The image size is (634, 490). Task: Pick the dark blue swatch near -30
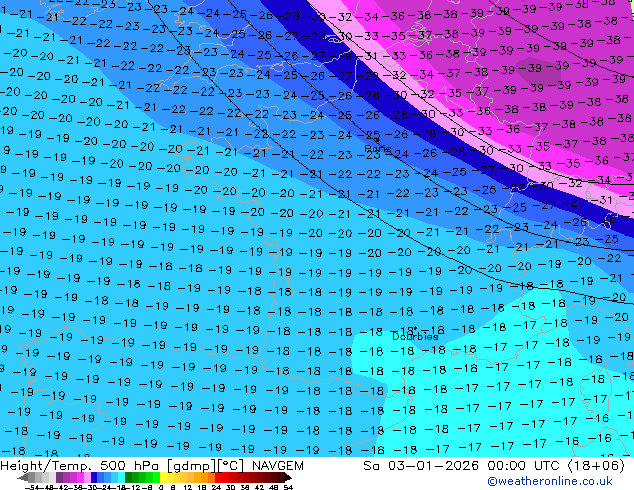[94, 477]
